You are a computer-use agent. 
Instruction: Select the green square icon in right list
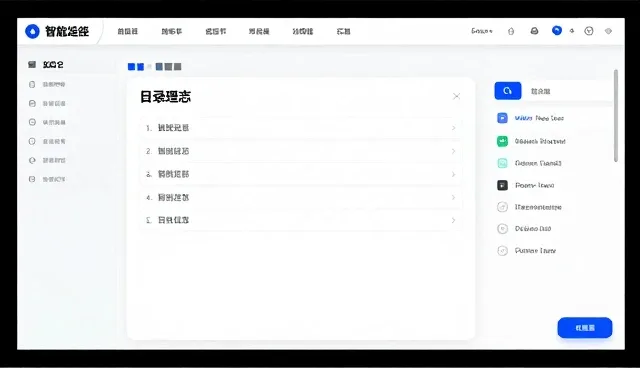click(x=502, y=141)
